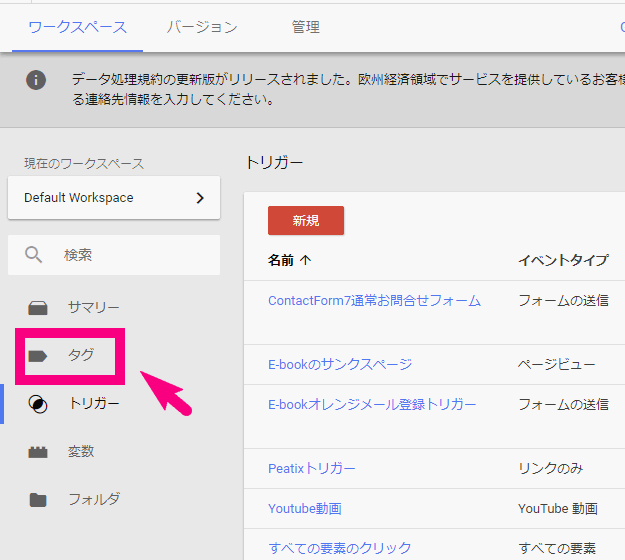
Task: Click the info icon in notification banner
Action: coord(37,80)
